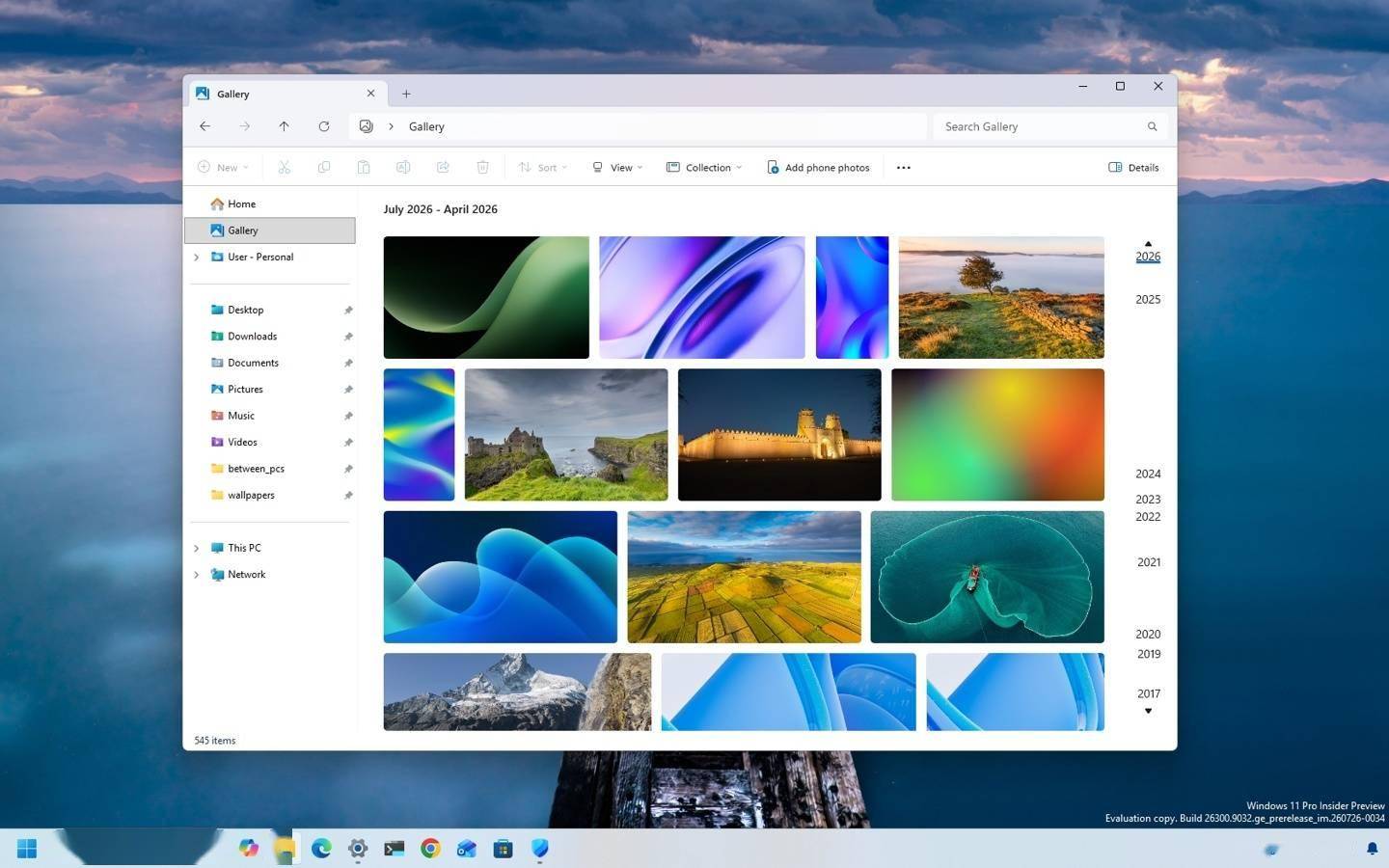Viewport: 1389px width, 868px height.
Task: Open the notification bell in system tray
Action: [x=1372, y=849]
